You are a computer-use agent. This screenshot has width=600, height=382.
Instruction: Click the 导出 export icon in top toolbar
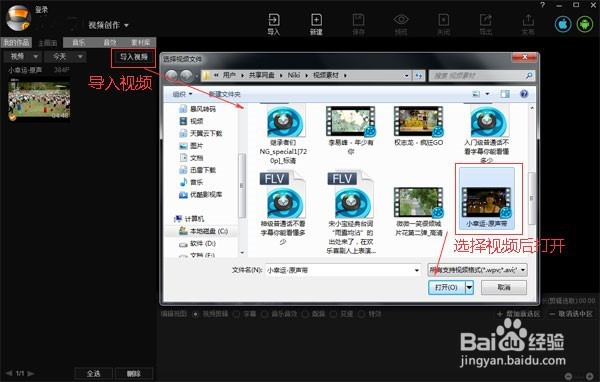pyautogui.click(x=486, y=24)
